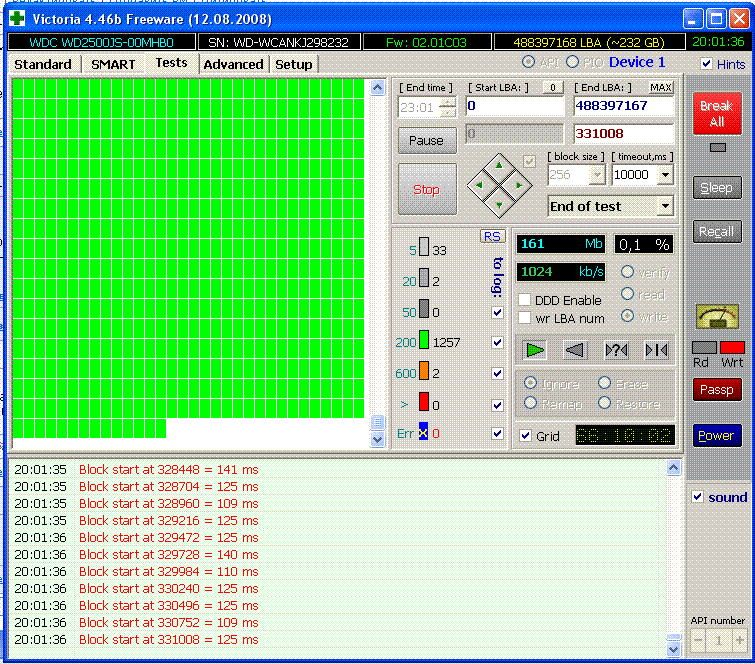755x664 pixels.
Task: Toggle the Grid checkbox
Action: point(525,436)
